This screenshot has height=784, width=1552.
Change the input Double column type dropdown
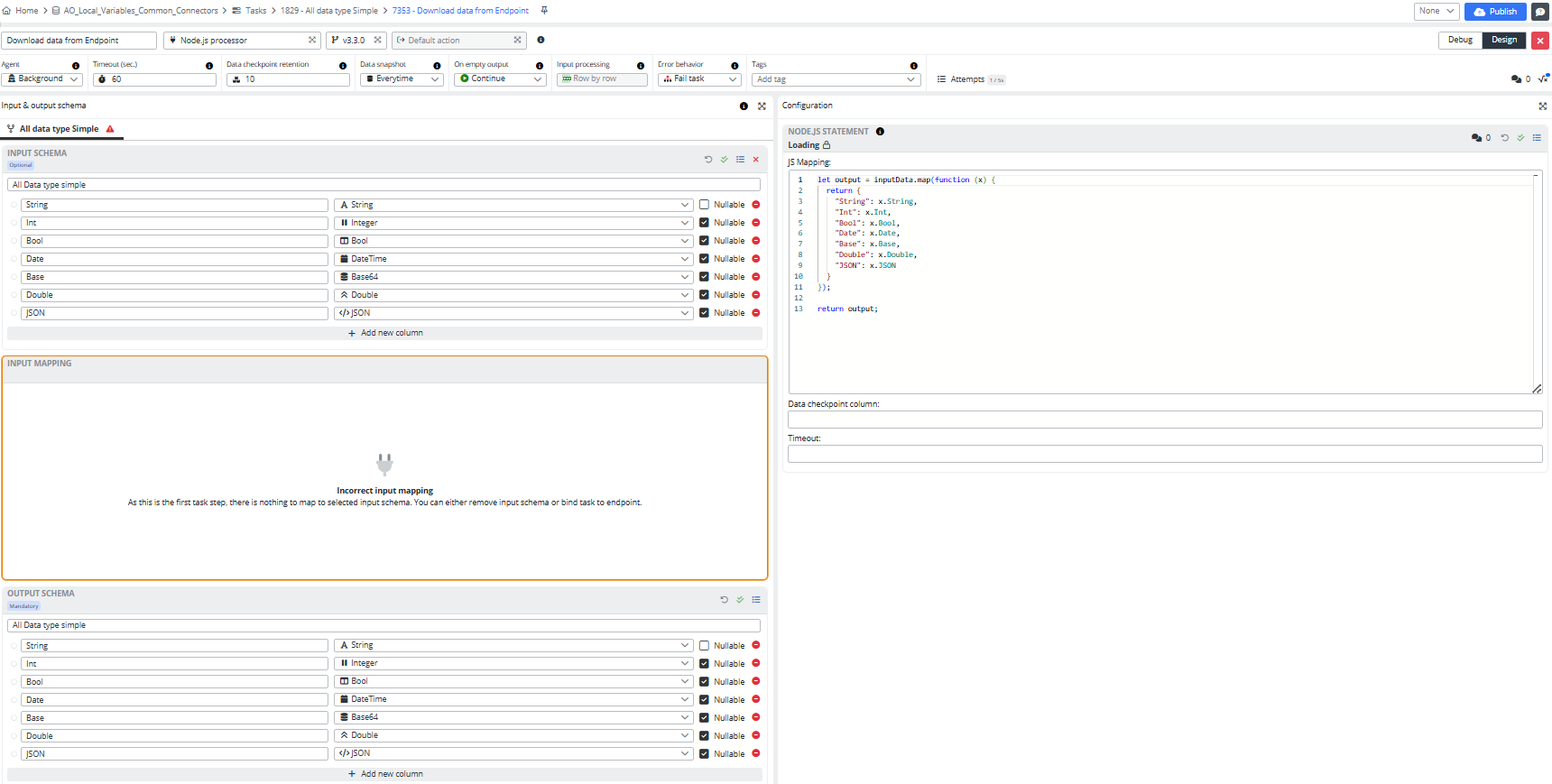pyautogui.click(x=513, y=295)
